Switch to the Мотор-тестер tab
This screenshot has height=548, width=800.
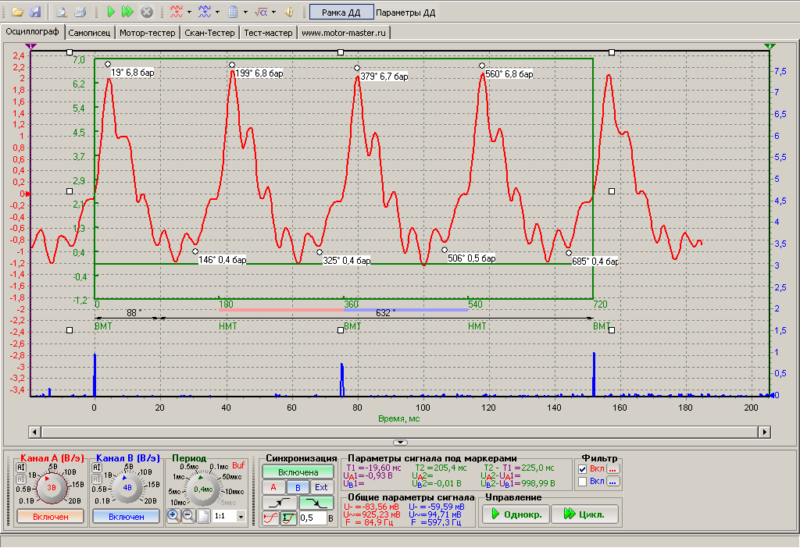(147, 32)
